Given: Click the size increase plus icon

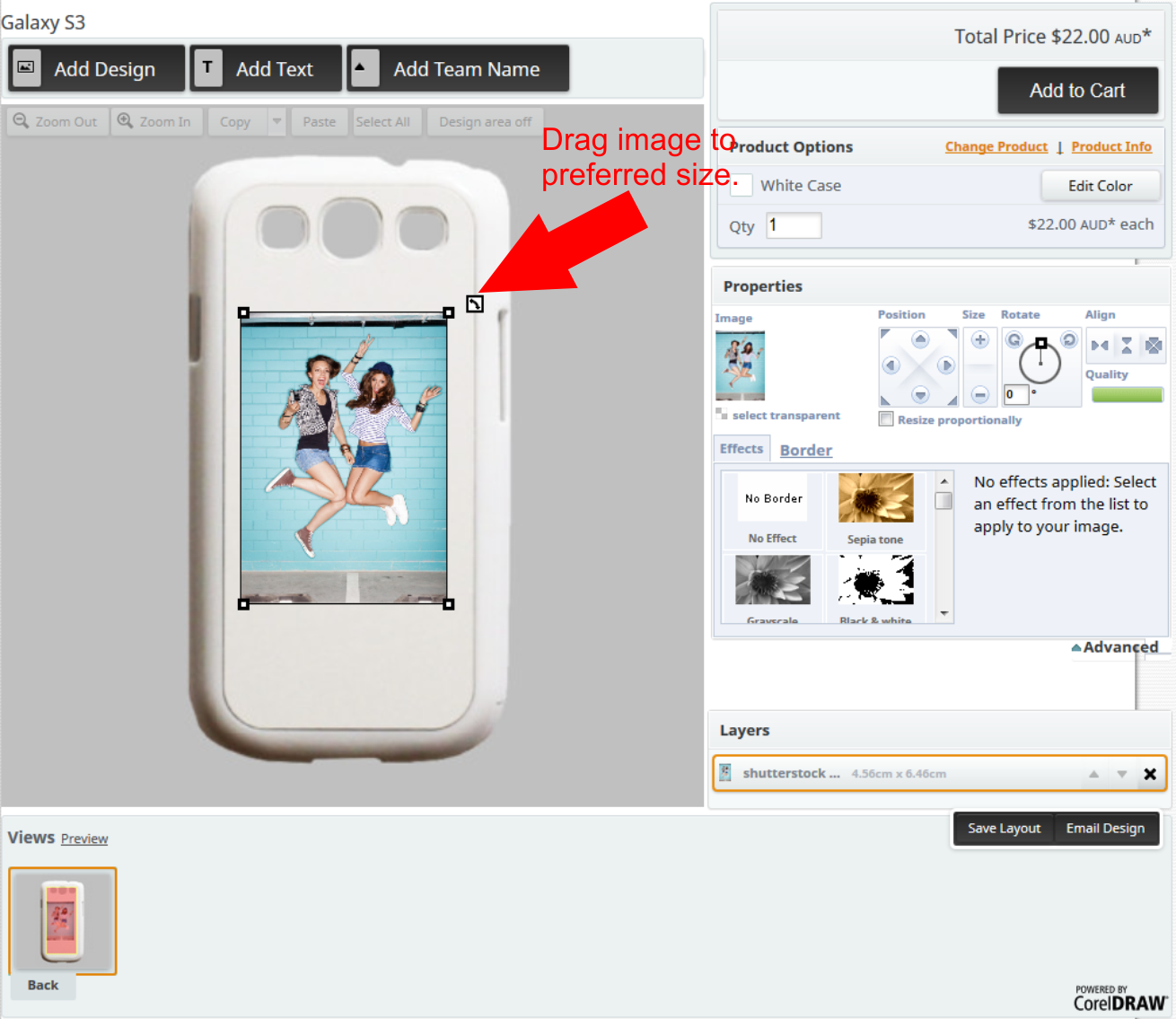Looking at the screenshot, I should pos(980,340).
